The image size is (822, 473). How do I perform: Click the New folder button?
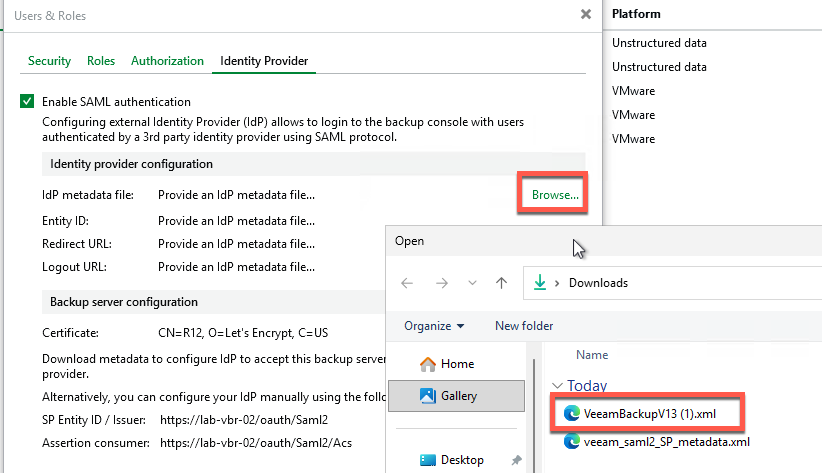(525, 326)
